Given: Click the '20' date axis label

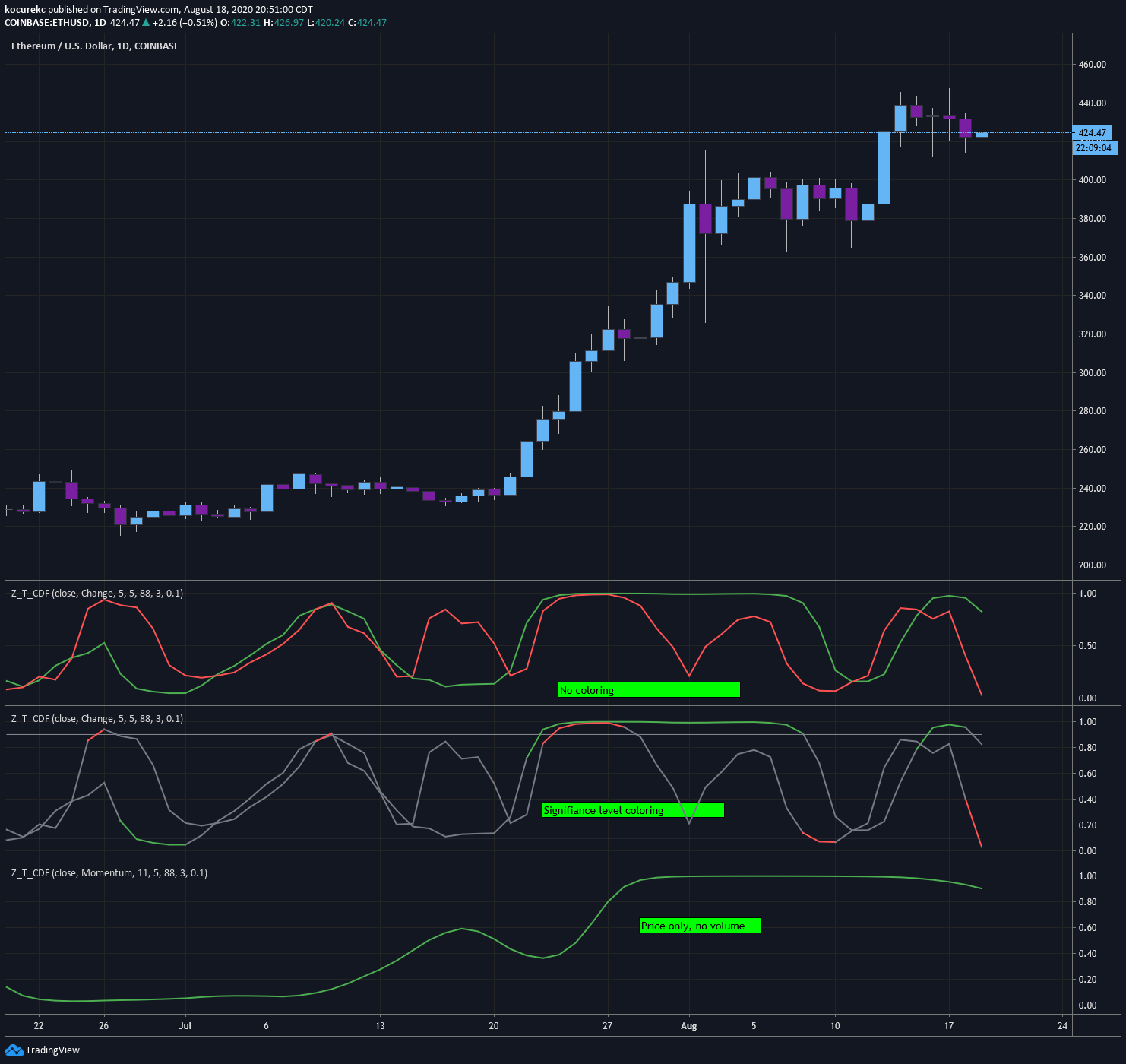Looking at the screenshot, I should click(x=494, y=1026).
